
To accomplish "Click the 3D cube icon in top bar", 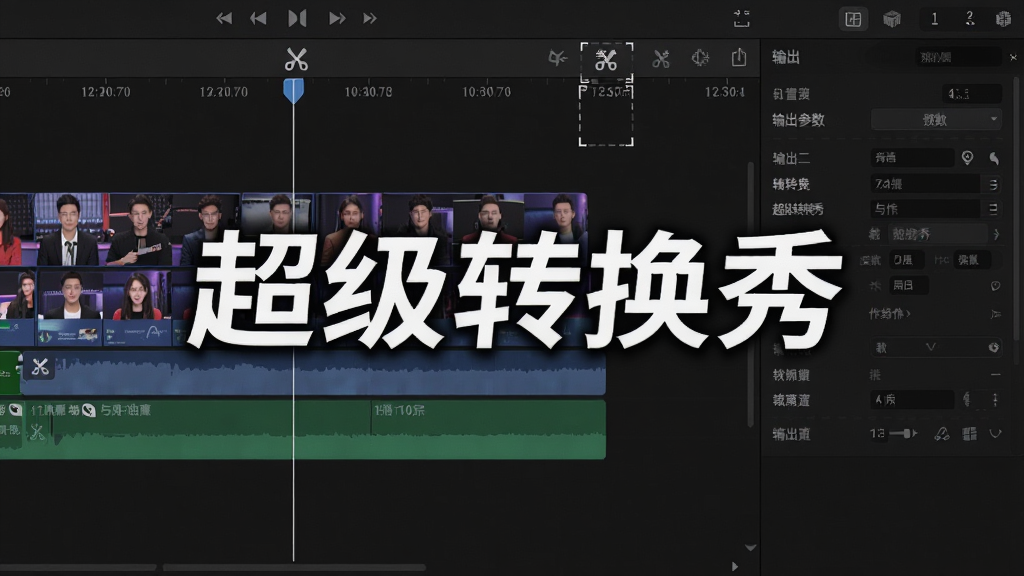I will point(891,19).
